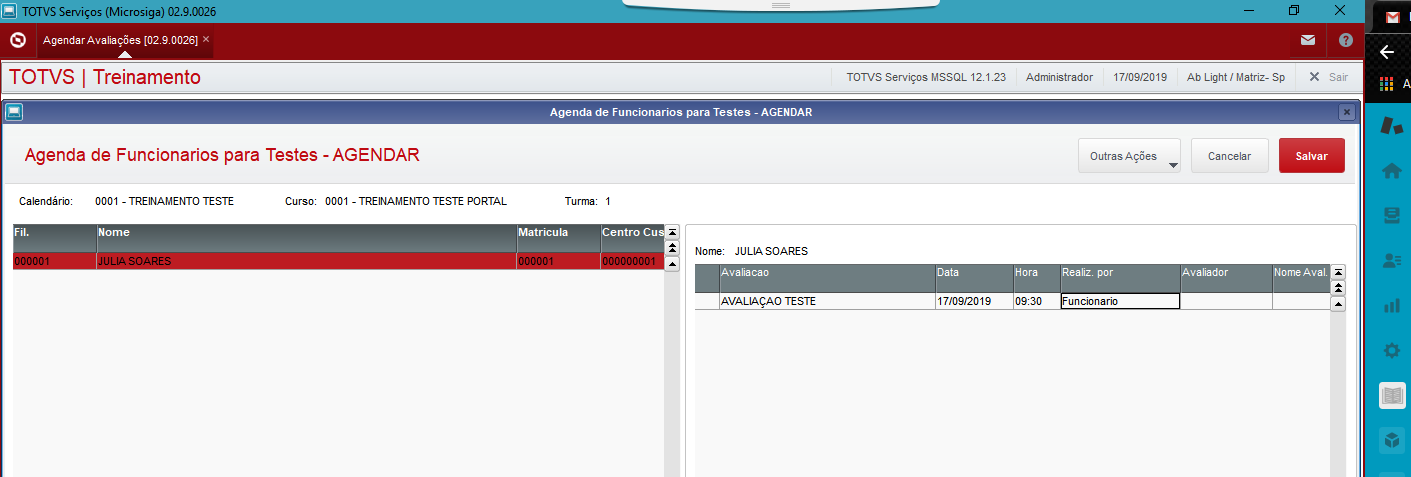Click the Administrador user label

1059,77
